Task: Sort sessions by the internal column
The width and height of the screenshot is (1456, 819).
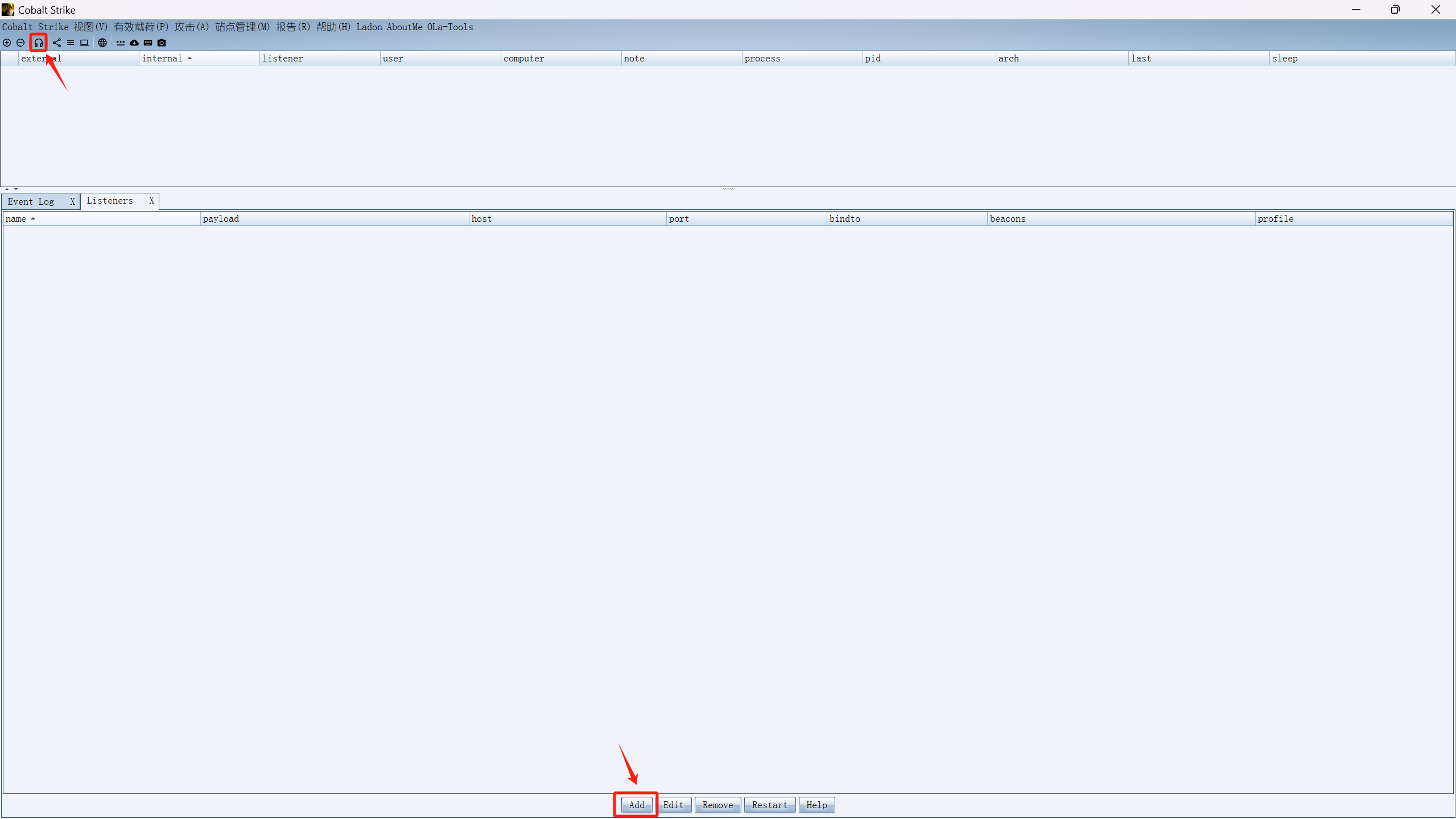Action: 162,59
